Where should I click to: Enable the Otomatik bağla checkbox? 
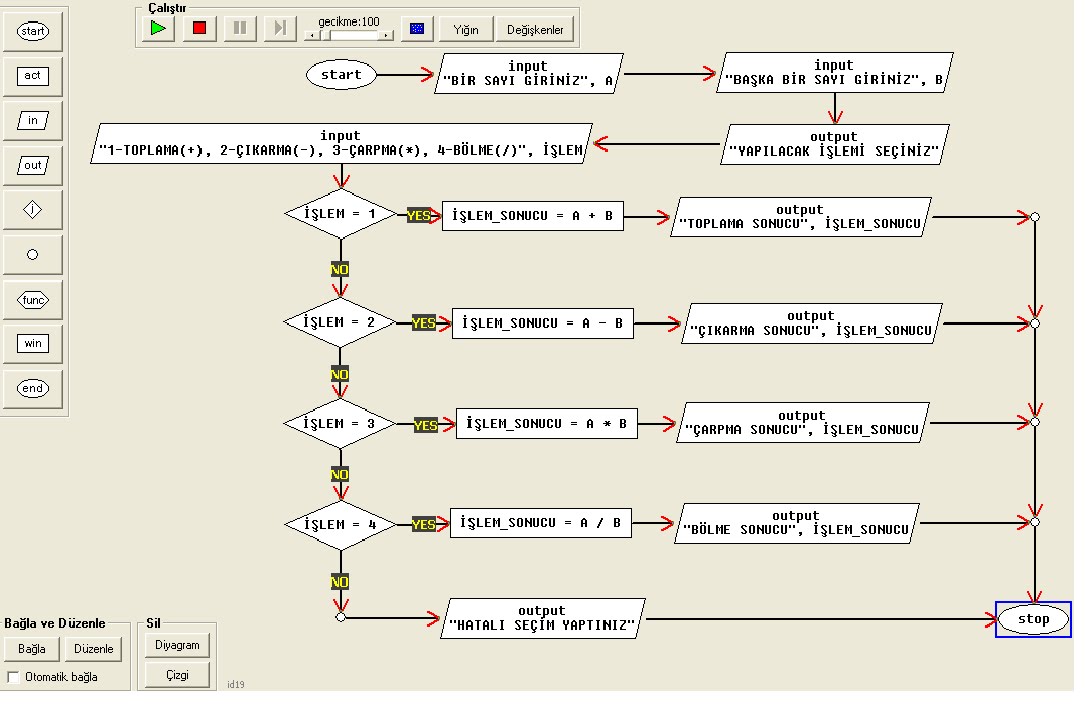(x=12, y=677)
